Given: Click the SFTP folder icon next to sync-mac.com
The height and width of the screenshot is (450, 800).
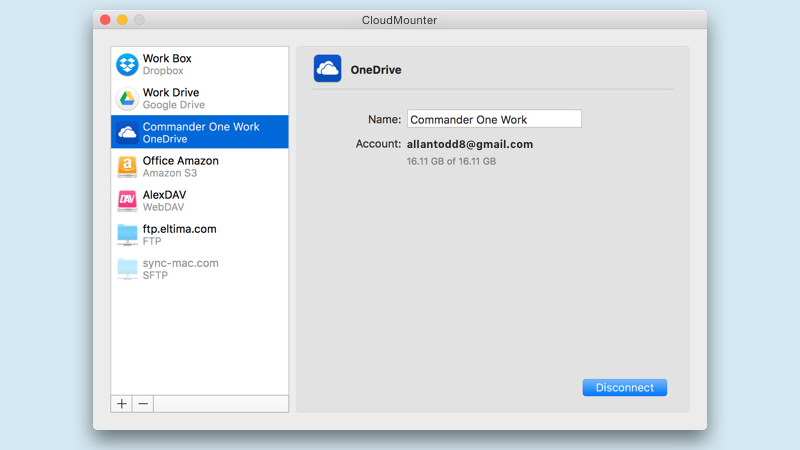Looking at the screenshot, I should [127, 269].
